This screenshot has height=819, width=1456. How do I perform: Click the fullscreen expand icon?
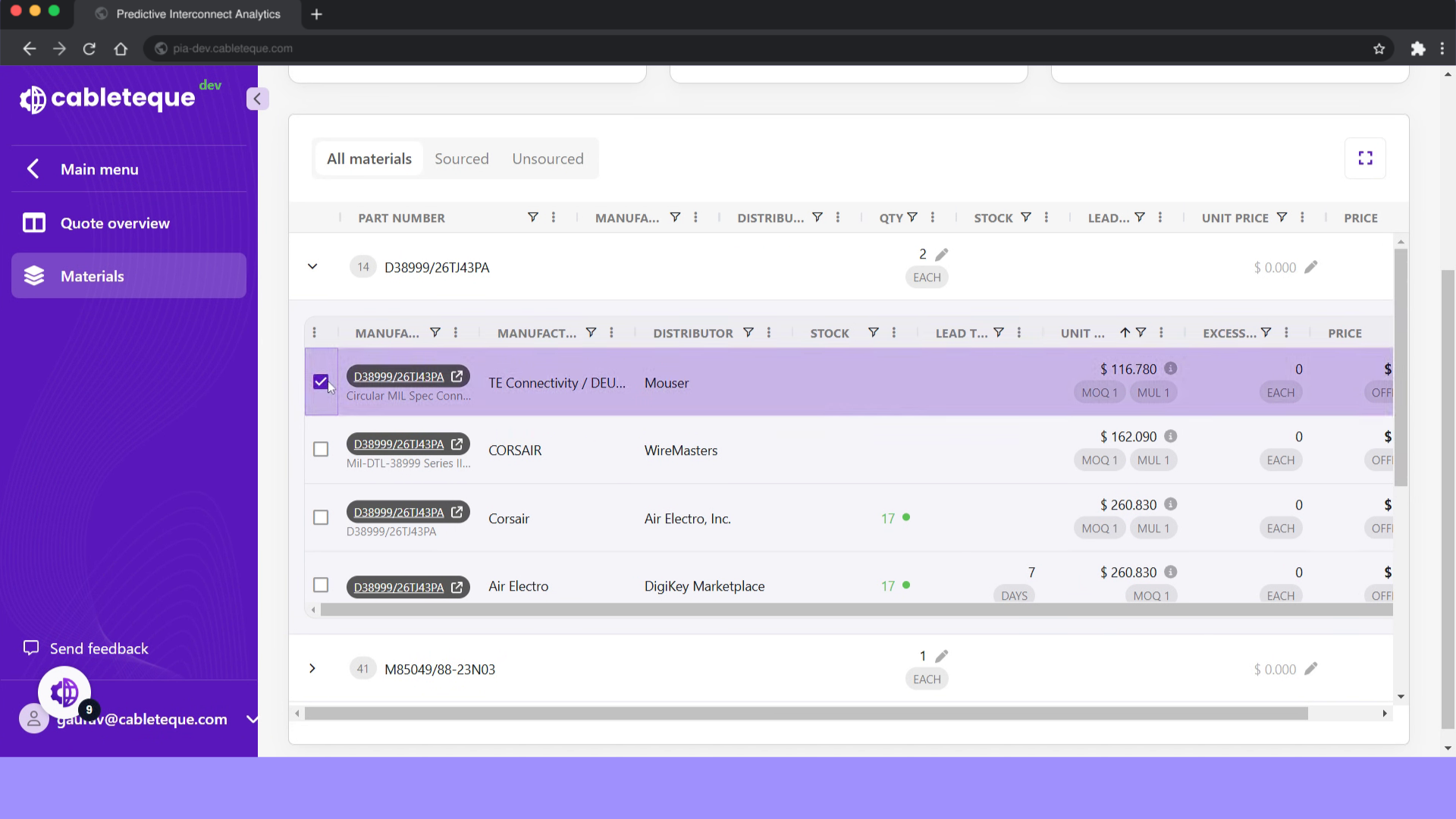pos(1365,158)
